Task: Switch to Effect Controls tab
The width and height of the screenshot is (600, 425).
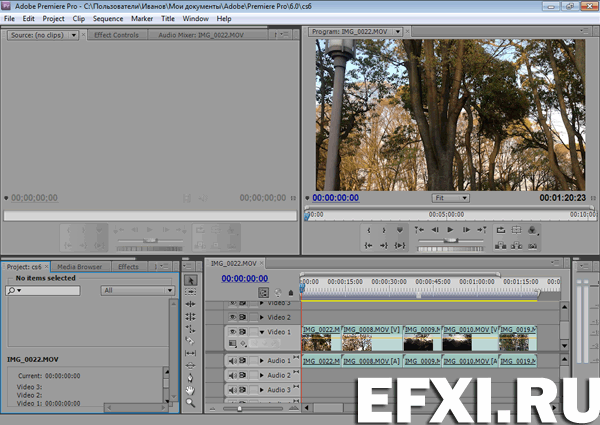Action: (116, 35)
